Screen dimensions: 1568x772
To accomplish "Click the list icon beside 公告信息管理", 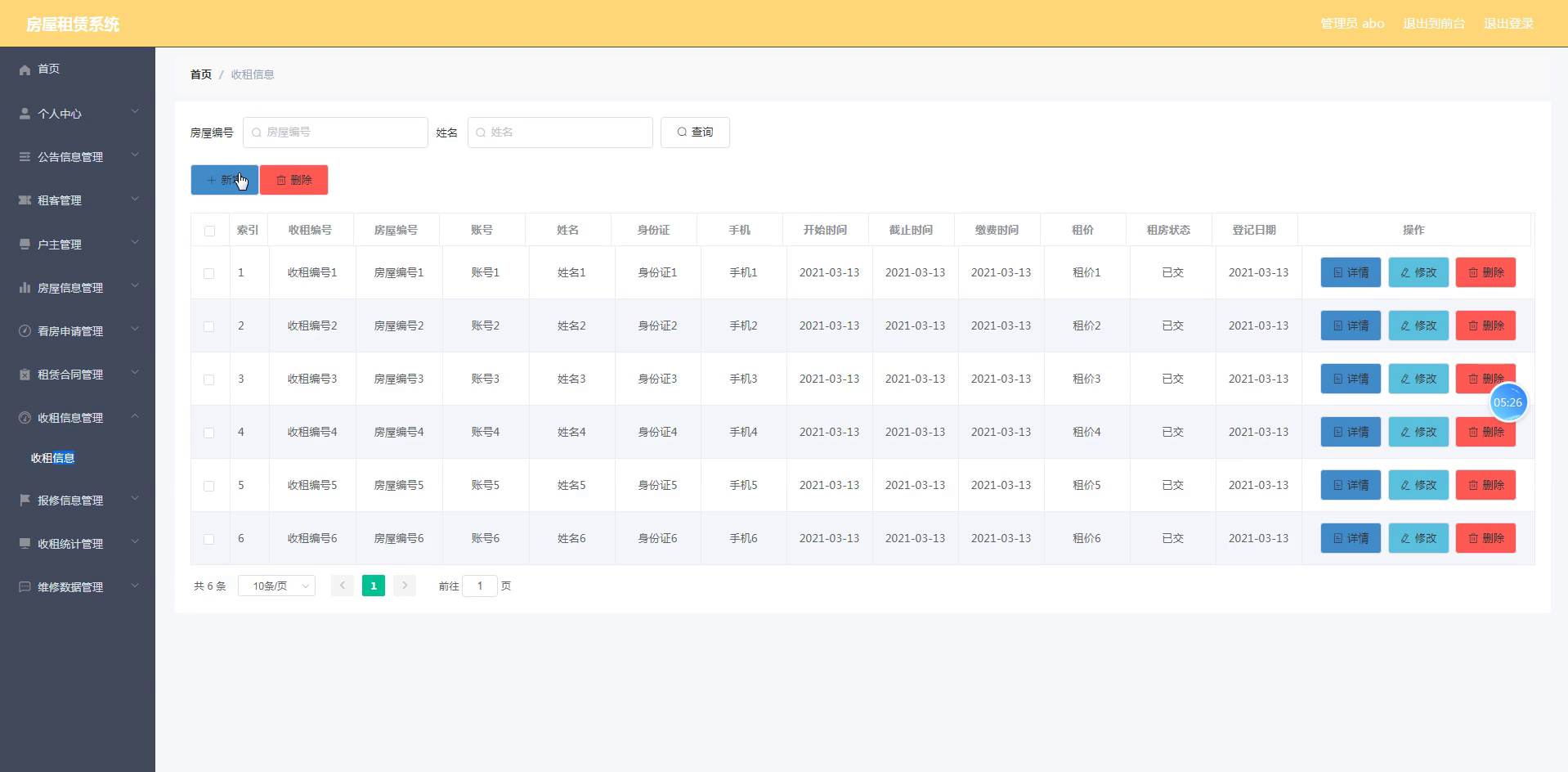I will tap(25, 157).
